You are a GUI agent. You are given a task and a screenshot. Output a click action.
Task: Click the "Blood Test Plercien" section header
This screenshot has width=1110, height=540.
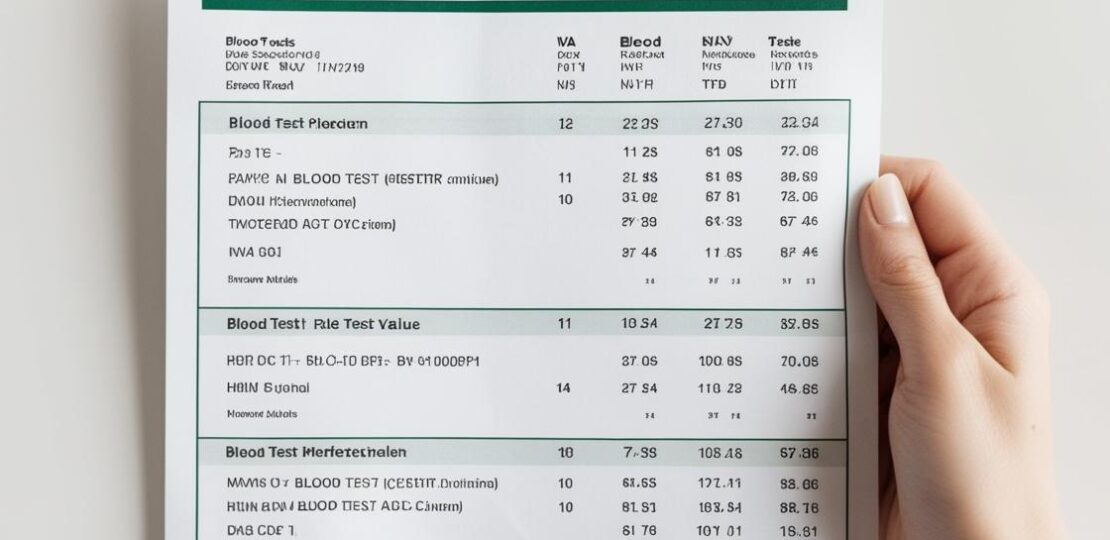click(298, 123)
